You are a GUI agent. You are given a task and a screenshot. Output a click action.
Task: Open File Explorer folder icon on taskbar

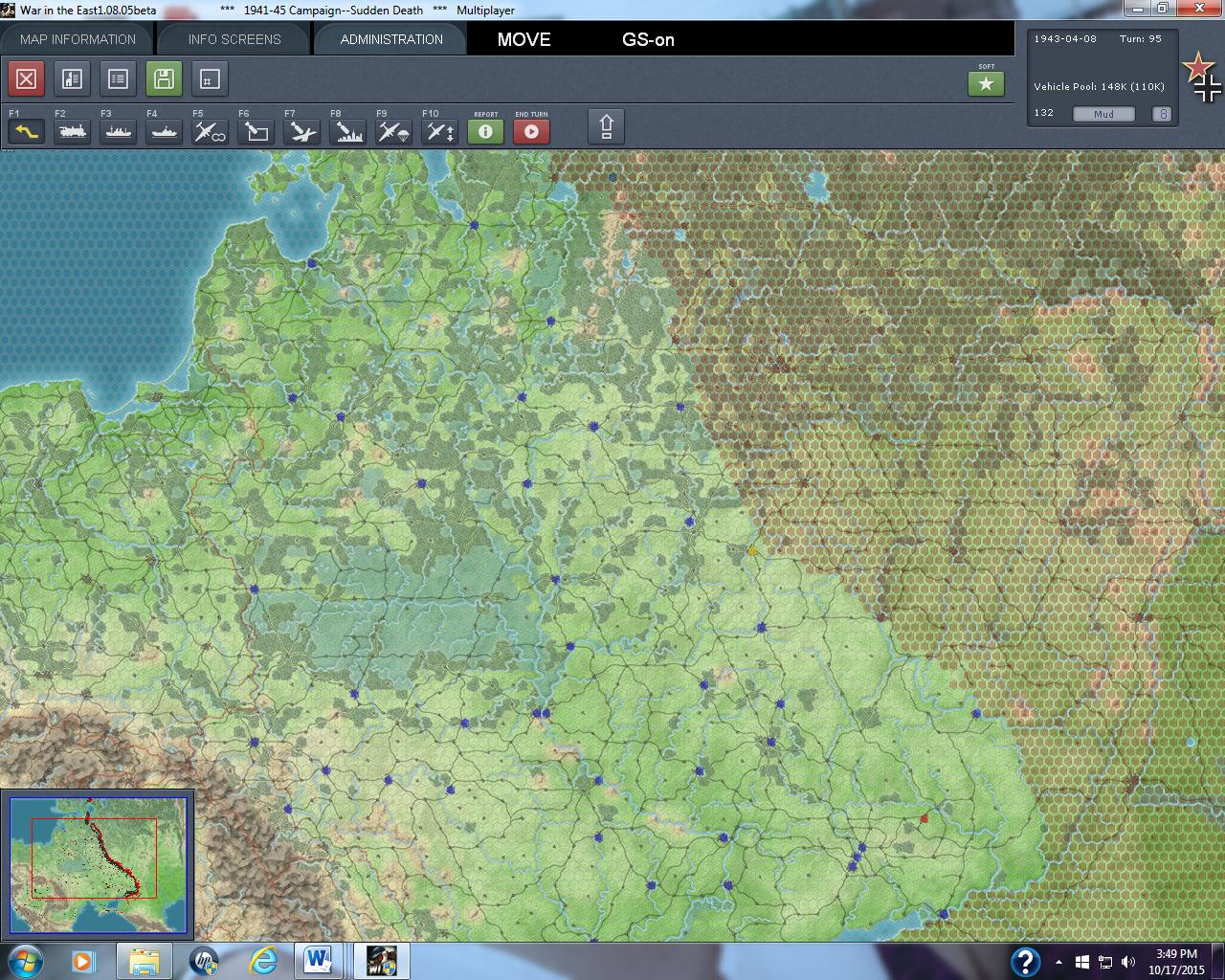click(x=144, y=960)
